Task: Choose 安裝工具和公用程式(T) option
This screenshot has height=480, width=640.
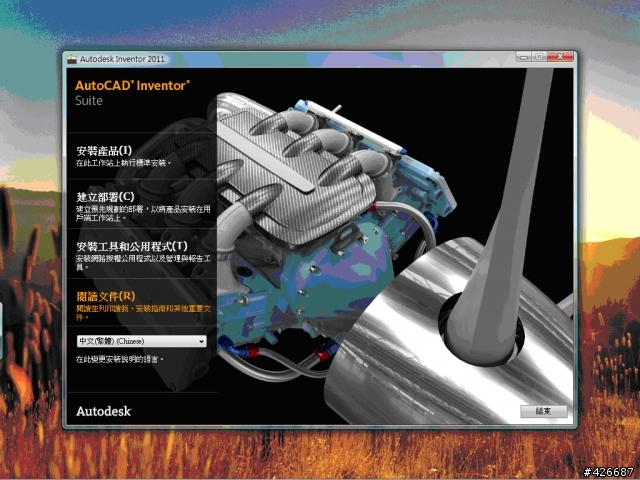Action: point(132,246)
